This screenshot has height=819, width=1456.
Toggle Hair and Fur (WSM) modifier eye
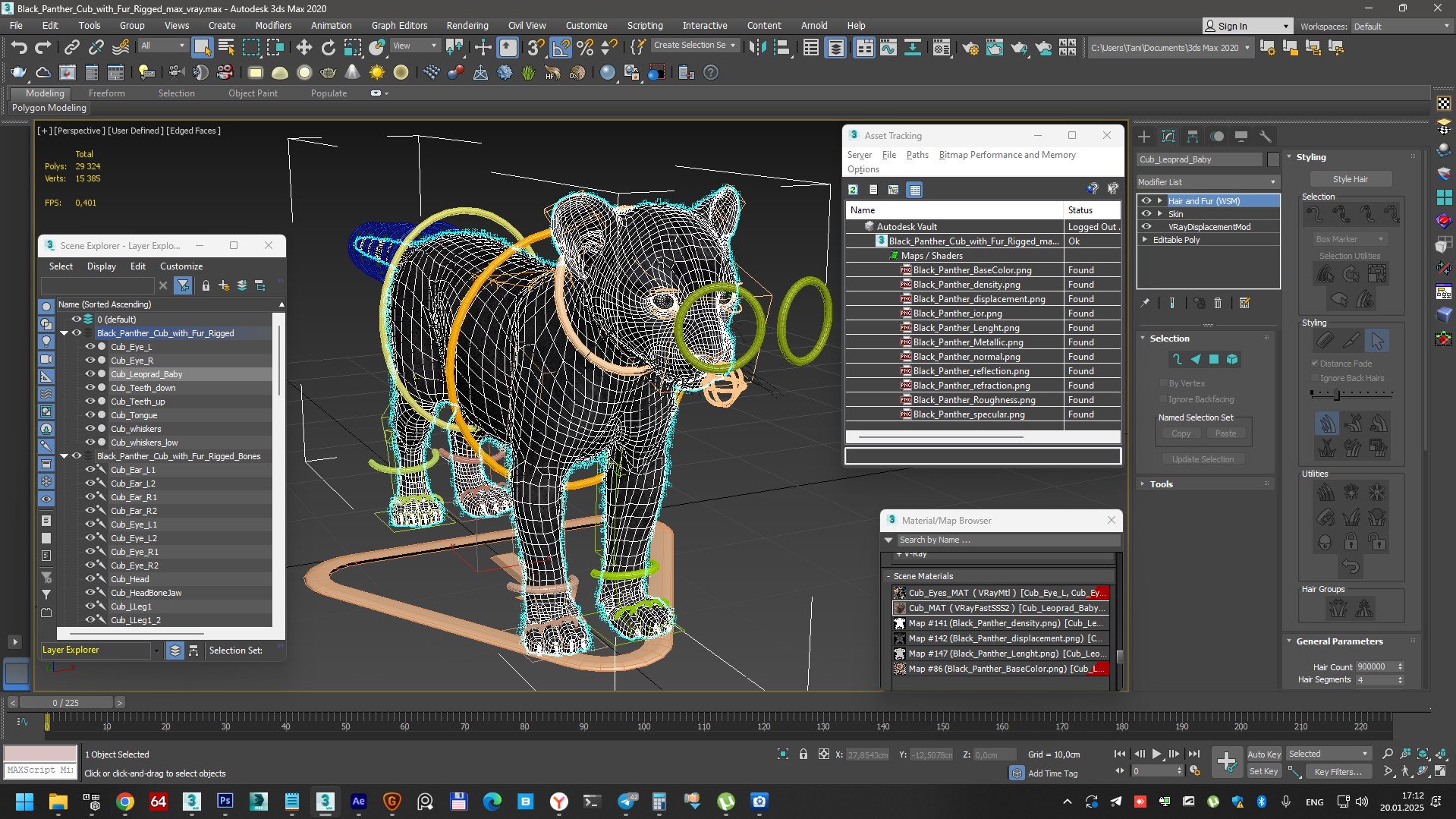(x=1146, y=200)
